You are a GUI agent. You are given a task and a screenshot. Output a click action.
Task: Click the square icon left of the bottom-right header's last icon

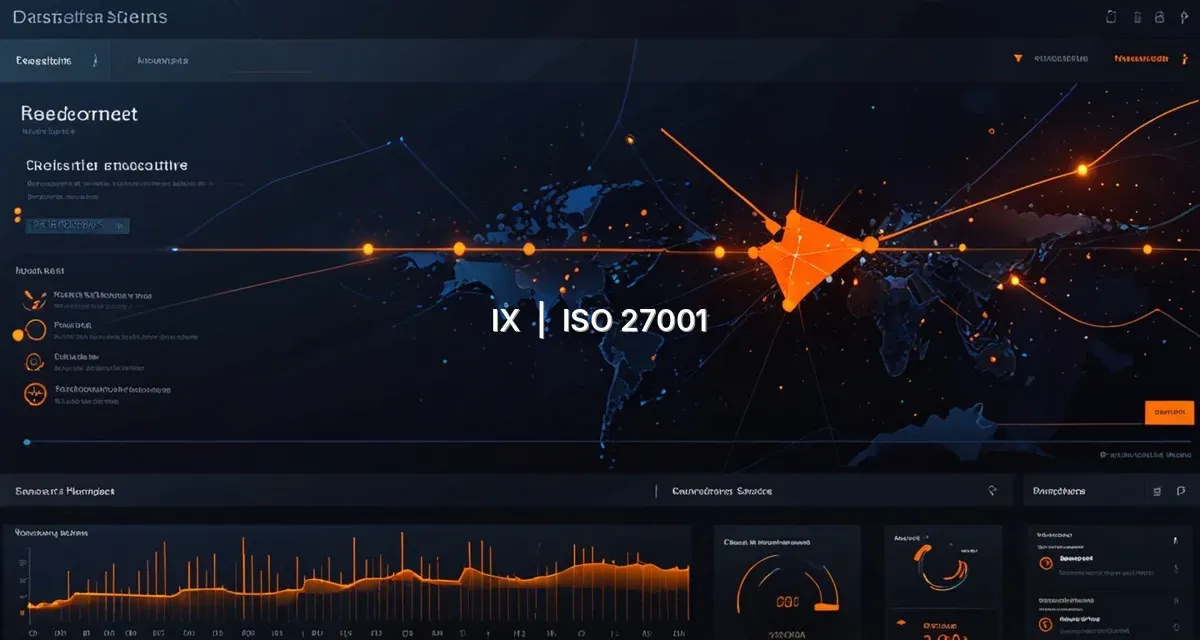[1157, 491]
